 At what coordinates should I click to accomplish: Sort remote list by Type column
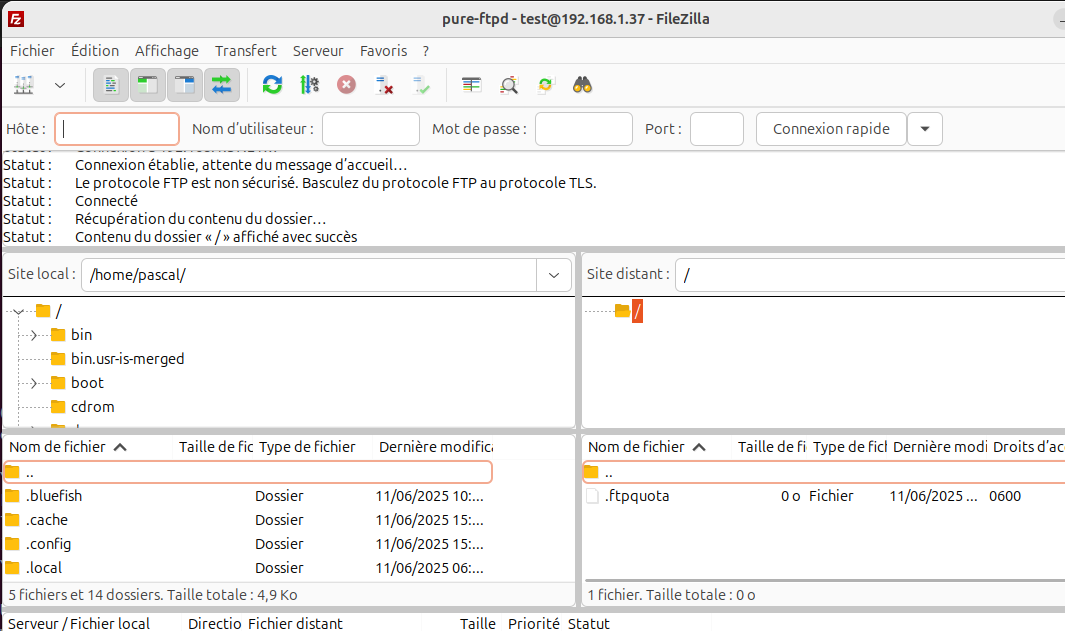coord(850,447)
